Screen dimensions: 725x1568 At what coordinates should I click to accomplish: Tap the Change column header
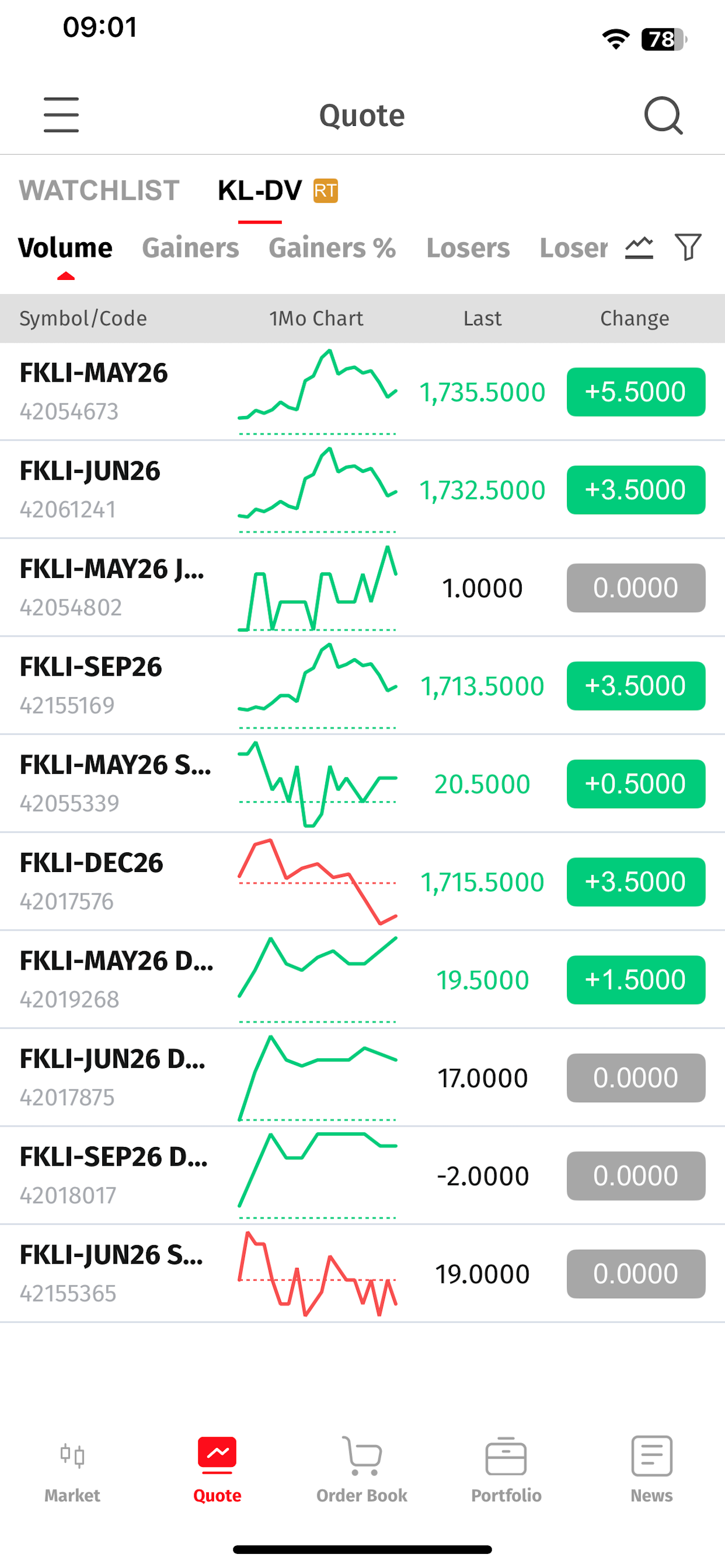(634, 318)
